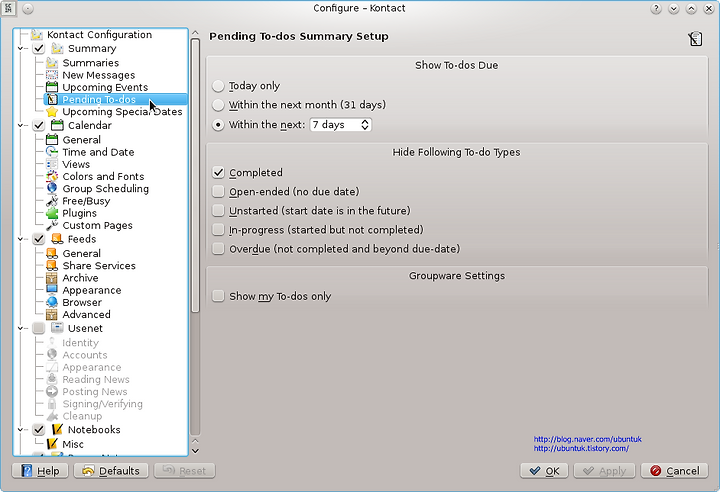Image resolution: width=720 pixels, height=492 pixels.
Task: Check Overdue to-dos checkbox
Action: pos(218,249)
